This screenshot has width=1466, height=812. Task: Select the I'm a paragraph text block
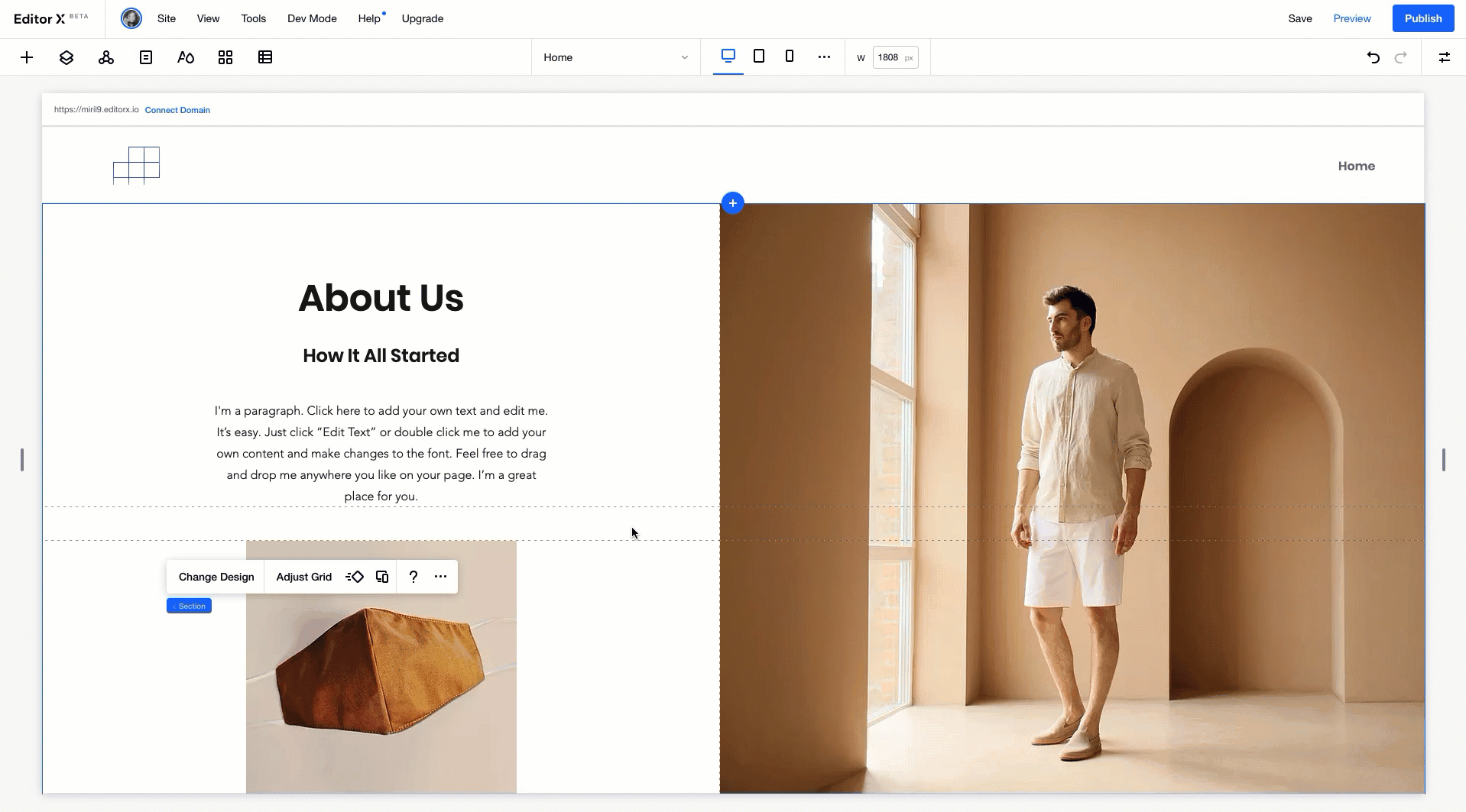pyautogui.click(x=381, y=454)
